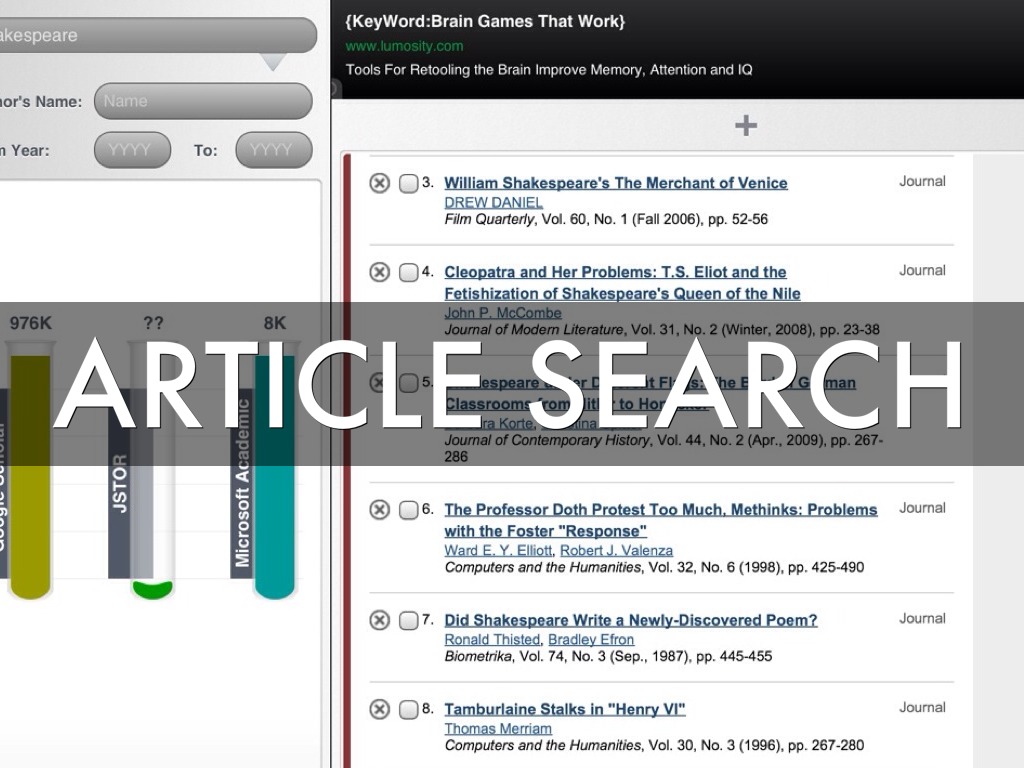Click the X icon beside result 6

tap(379, 510)
